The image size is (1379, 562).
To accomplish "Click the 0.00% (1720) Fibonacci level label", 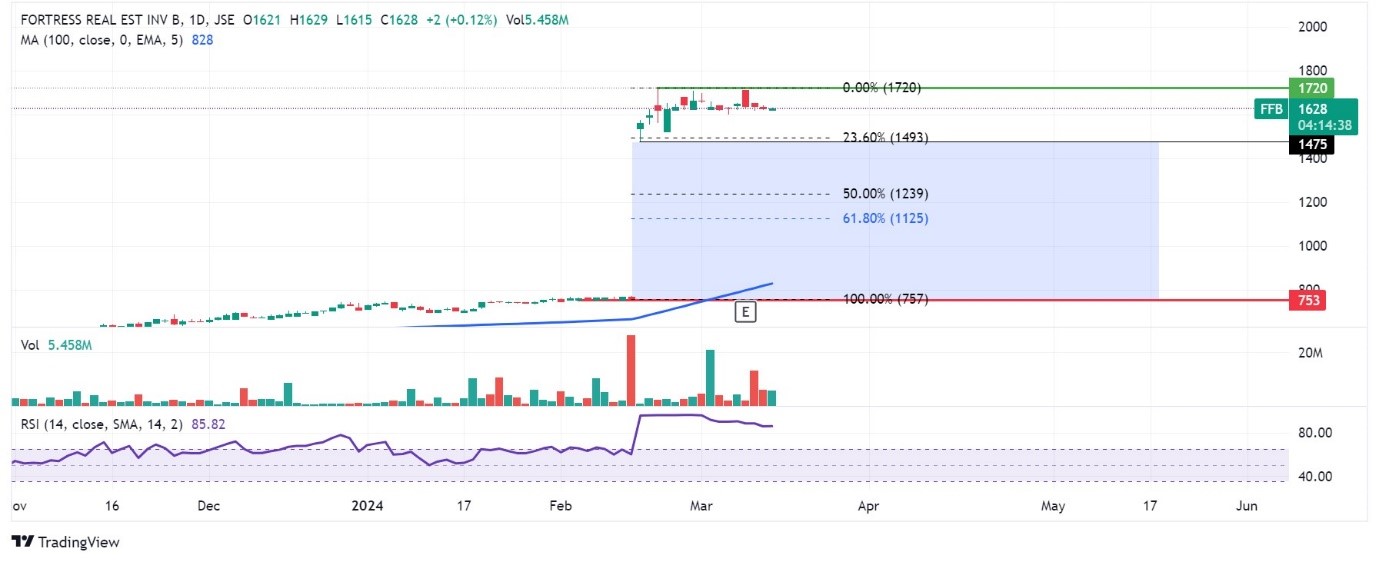I will coord(881,88).
